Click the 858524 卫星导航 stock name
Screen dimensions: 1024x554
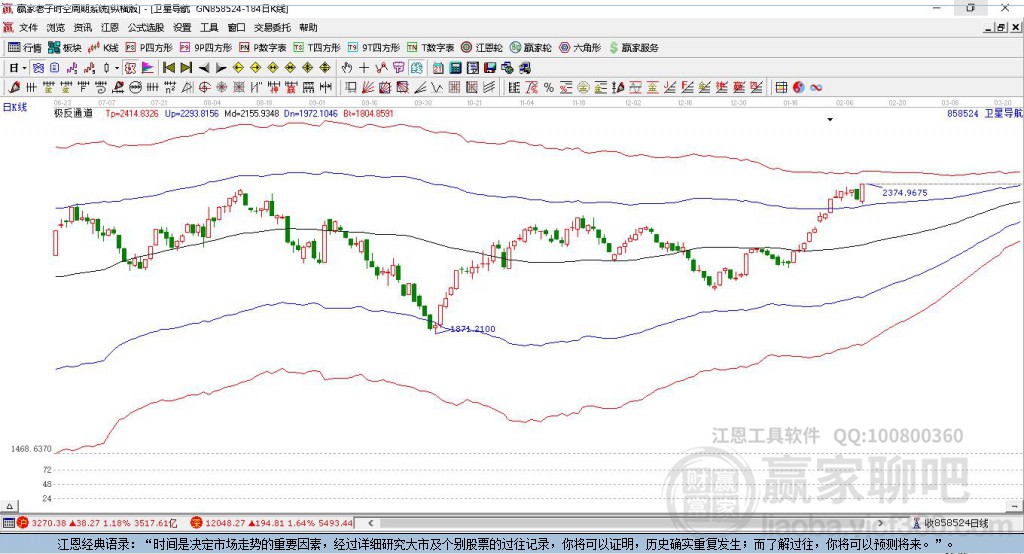point(985,113)
